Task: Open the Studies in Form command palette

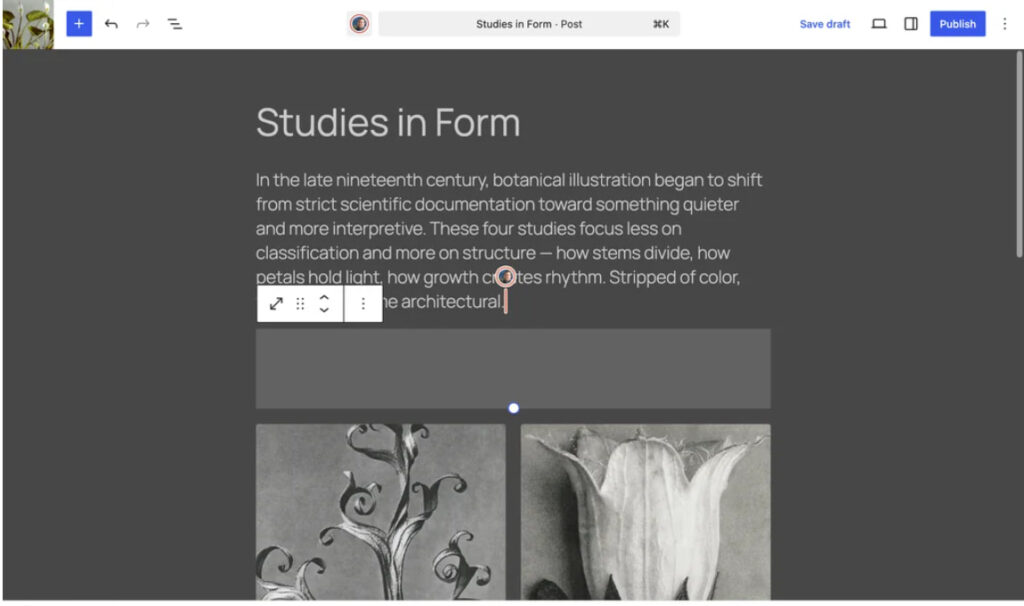Action: [x=529, y=24]
